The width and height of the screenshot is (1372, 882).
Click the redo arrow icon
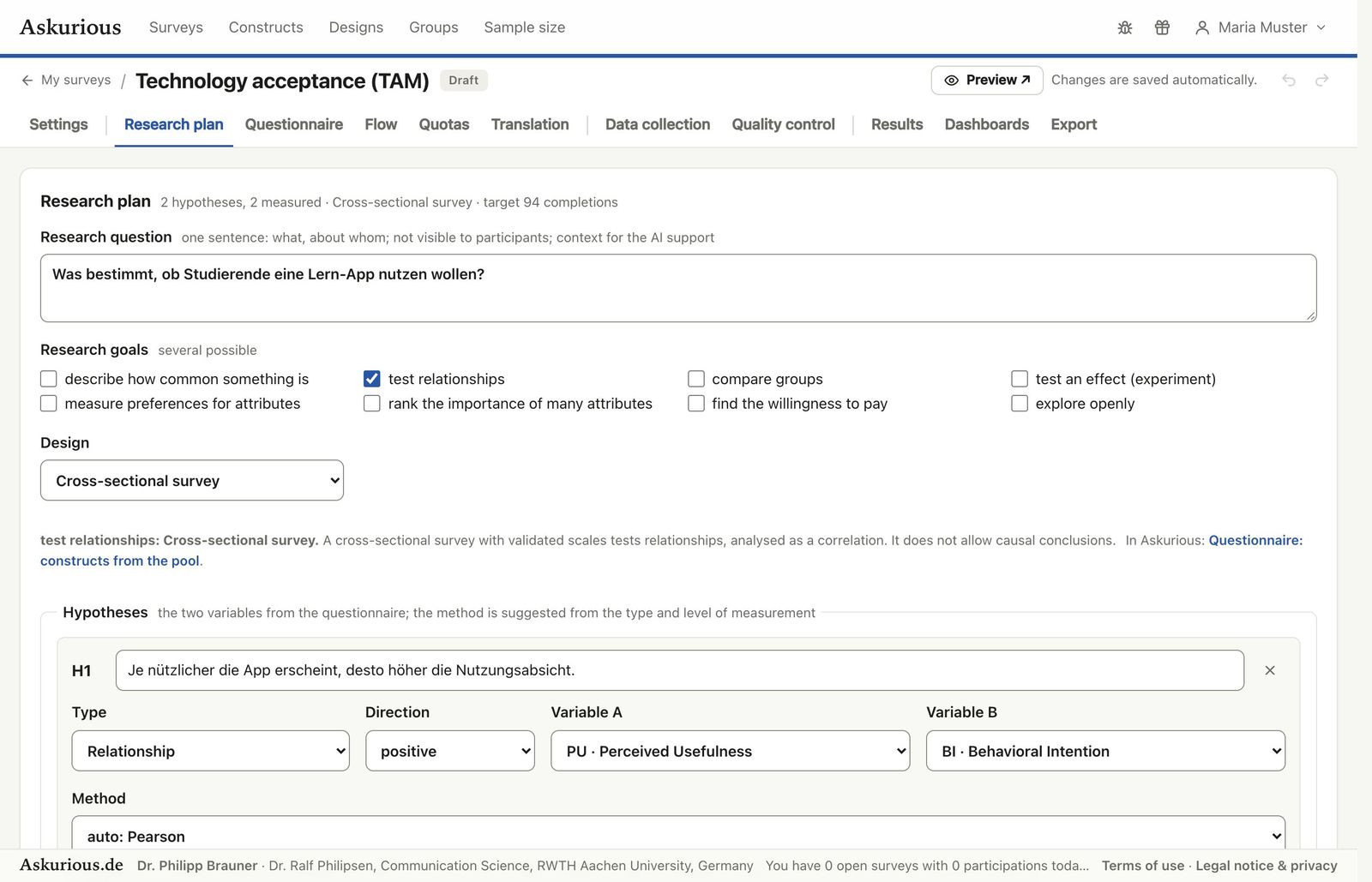1322,80
